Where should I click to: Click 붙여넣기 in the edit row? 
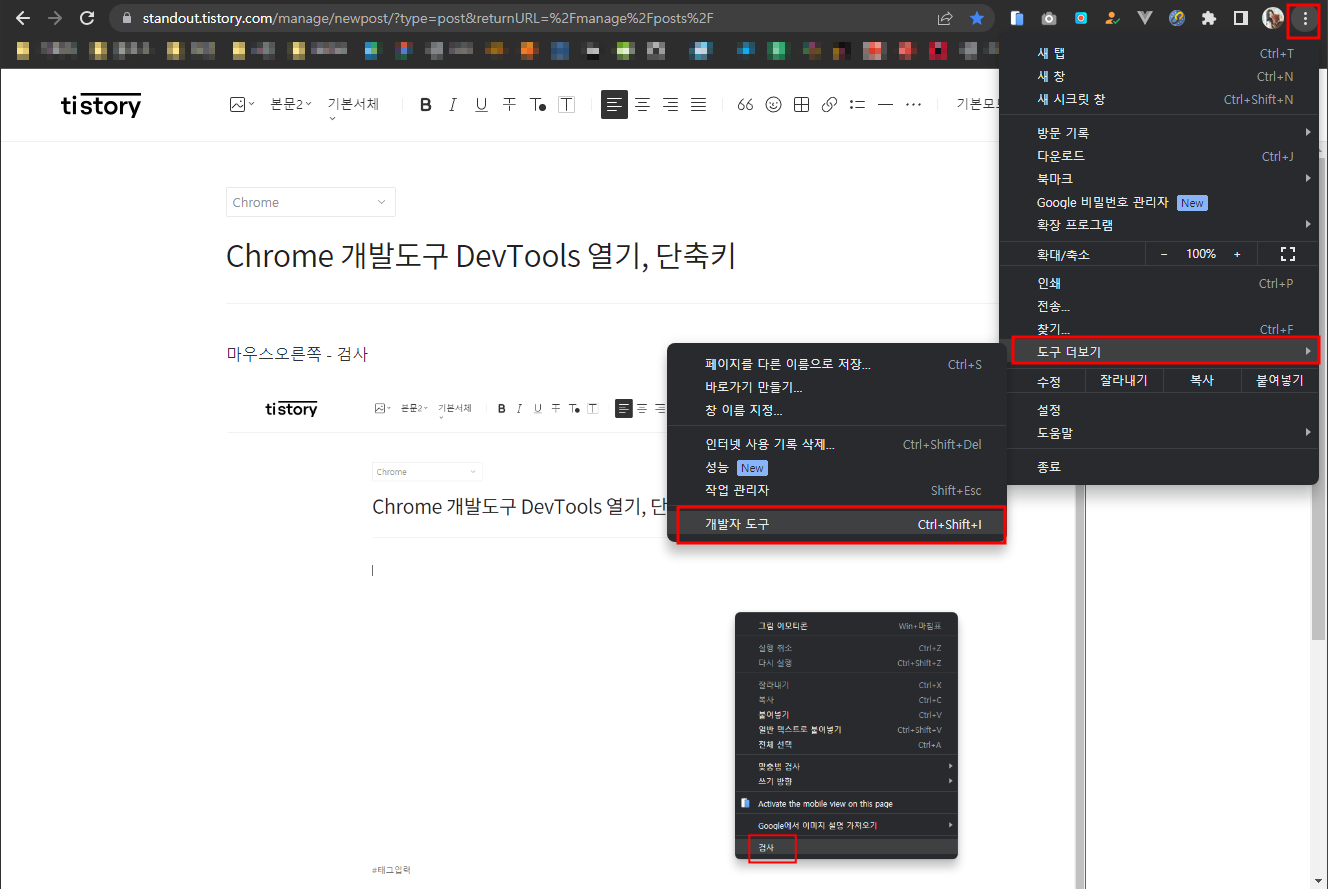pos(1280,380)
